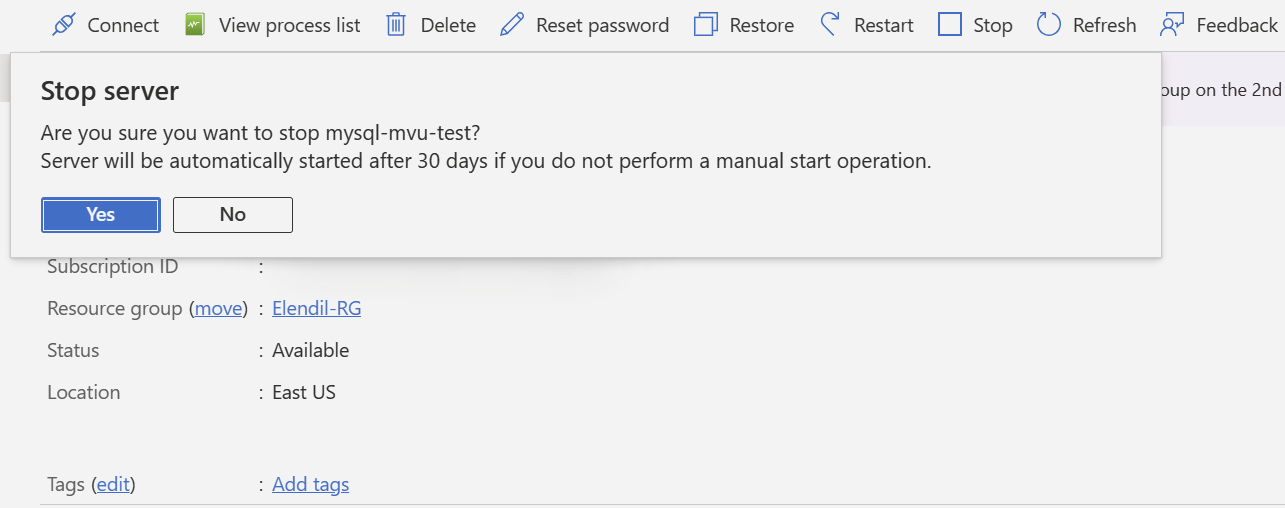Screen dimensions: 1285x508
Task: Click the Stop square icon
Action: (x=950, y=25)
